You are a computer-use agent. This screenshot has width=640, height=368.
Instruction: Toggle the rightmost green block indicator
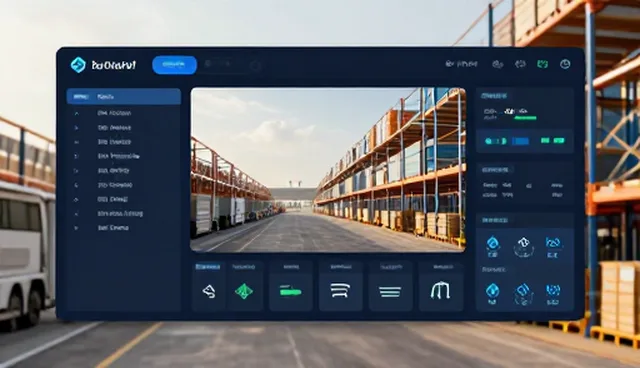pos(559,141)
